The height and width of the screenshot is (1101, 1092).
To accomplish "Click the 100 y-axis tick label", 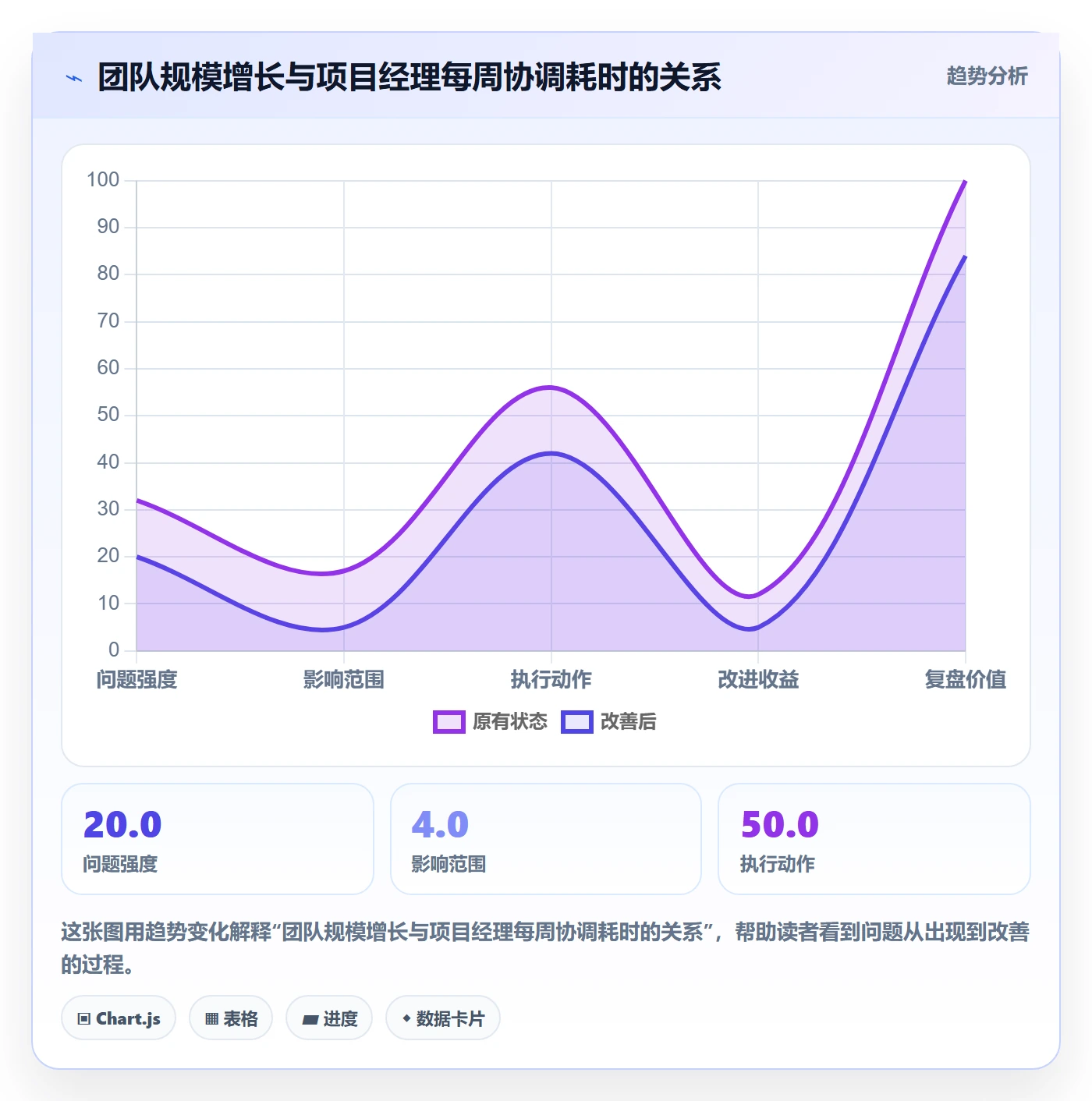I will pyautogui.click(x=103, y=180).
